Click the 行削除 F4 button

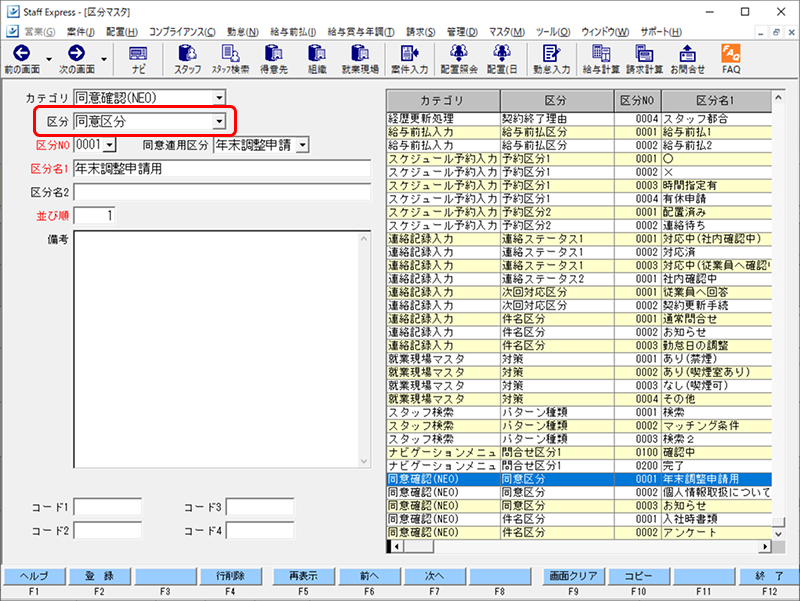coord(231,576)
